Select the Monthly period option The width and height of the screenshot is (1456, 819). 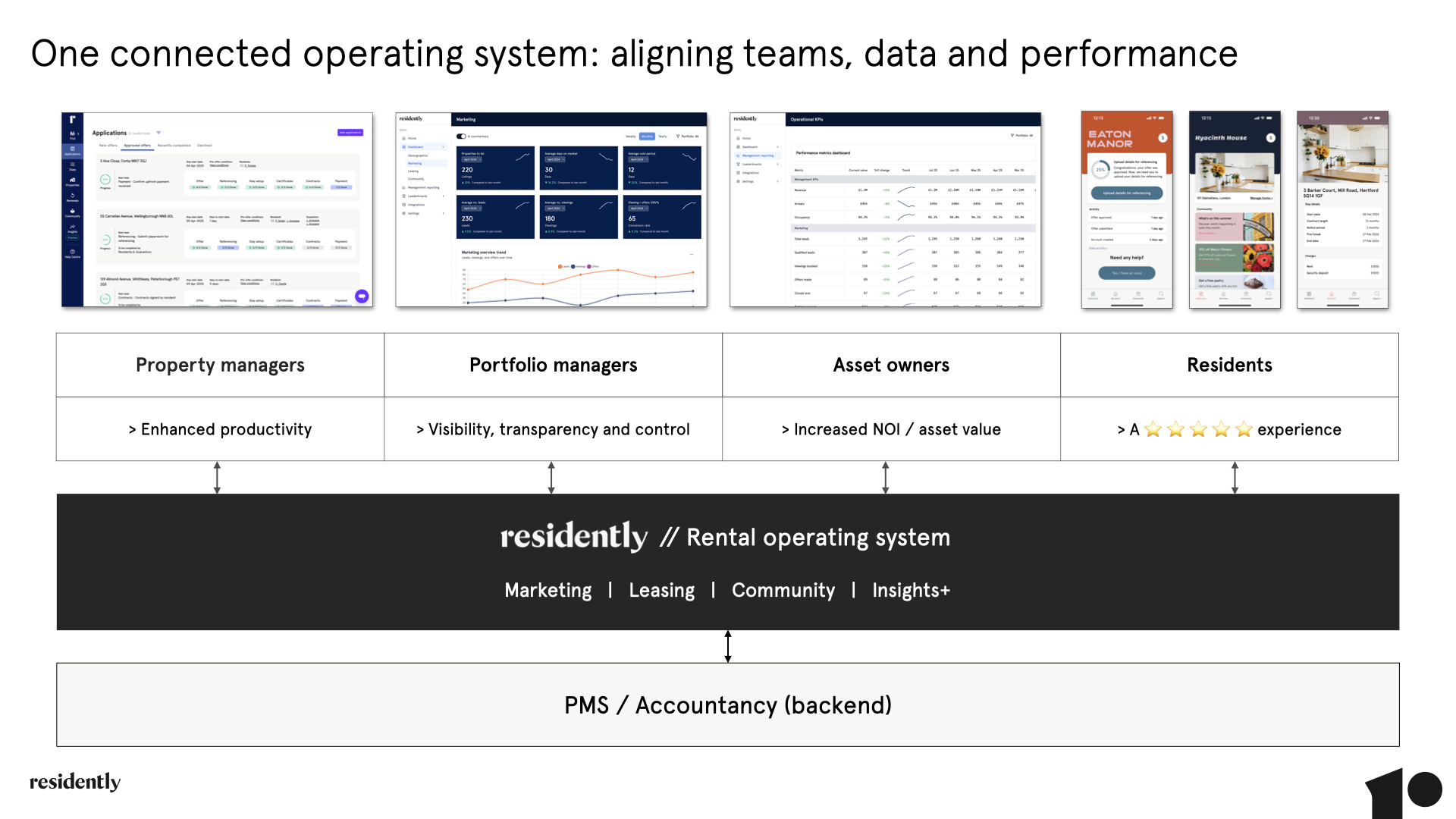tap(647, 136)
